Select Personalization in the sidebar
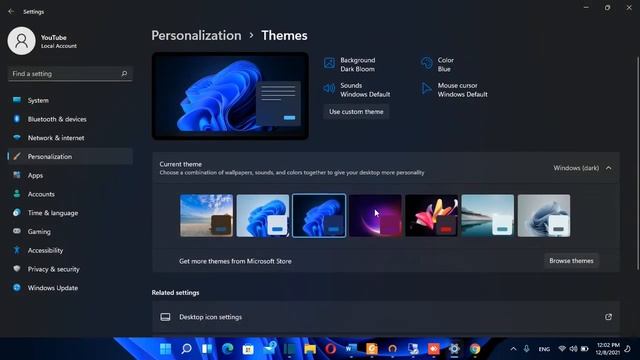This screenshot has height=360, width=640. click(70, 157)
